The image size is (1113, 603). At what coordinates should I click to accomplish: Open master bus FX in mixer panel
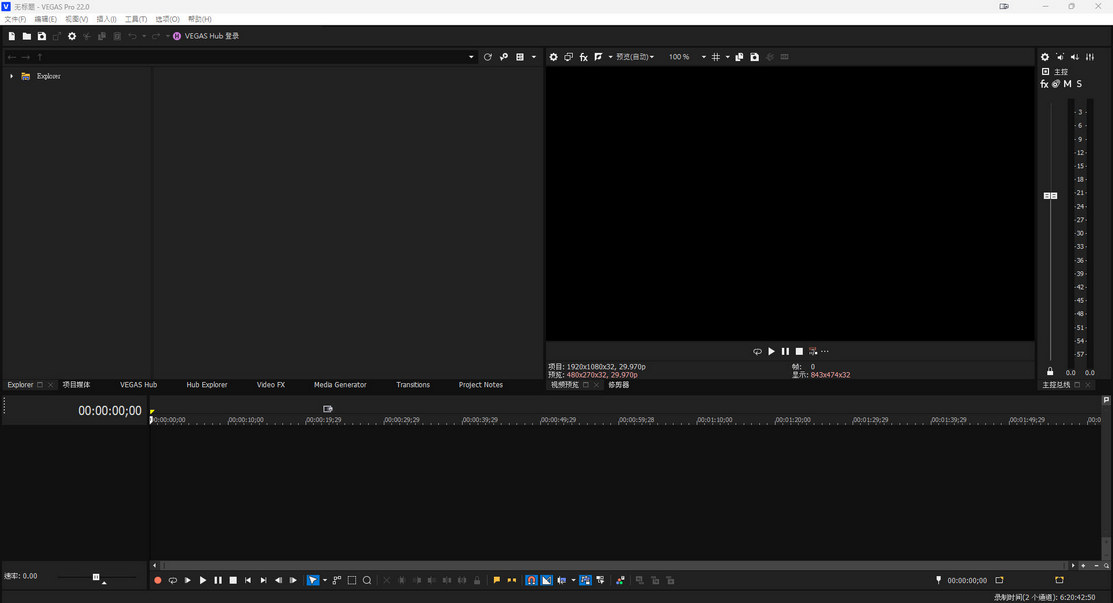point(1044,84)
